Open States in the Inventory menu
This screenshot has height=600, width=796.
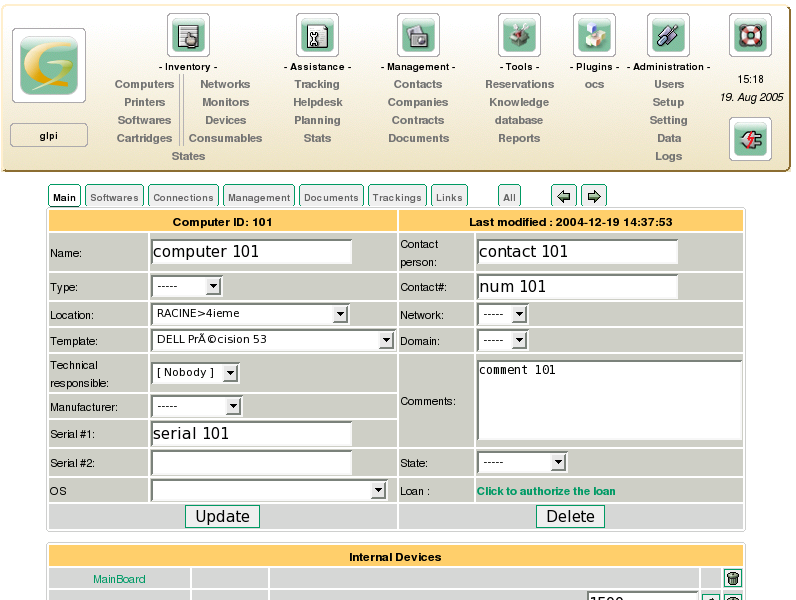coord(188,156)
